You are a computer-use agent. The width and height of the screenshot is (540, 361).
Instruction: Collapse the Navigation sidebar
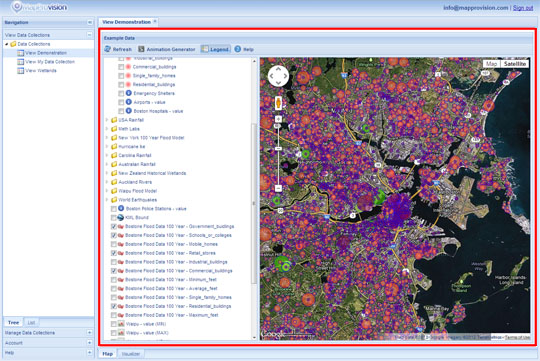point(90,22)
